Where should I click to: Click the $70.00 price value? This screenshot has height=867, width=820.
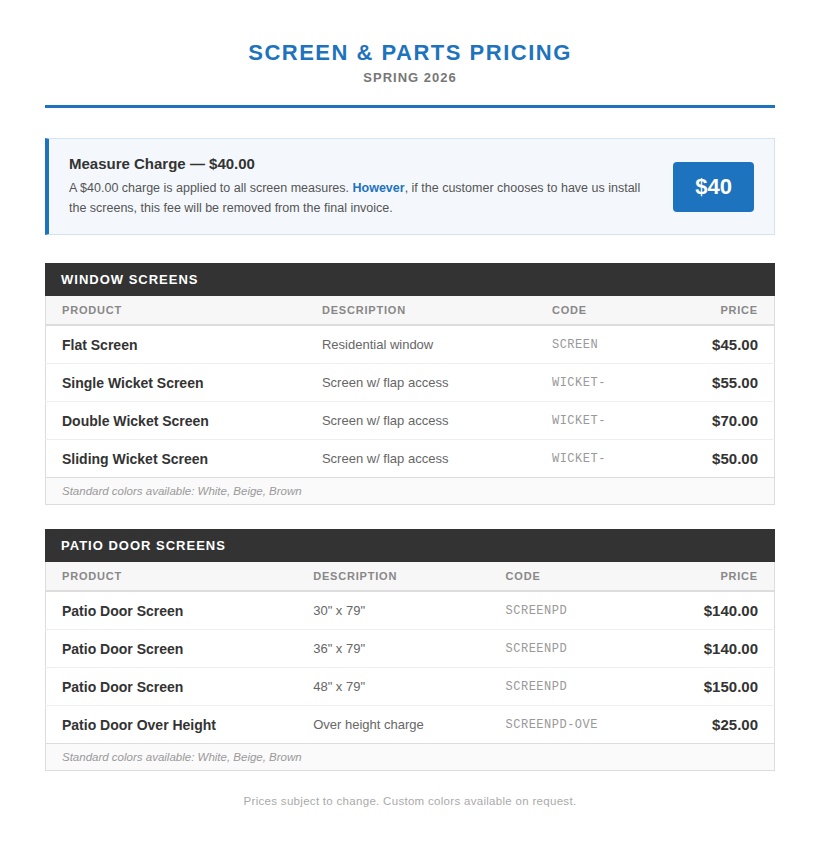(x=734, y=421)
